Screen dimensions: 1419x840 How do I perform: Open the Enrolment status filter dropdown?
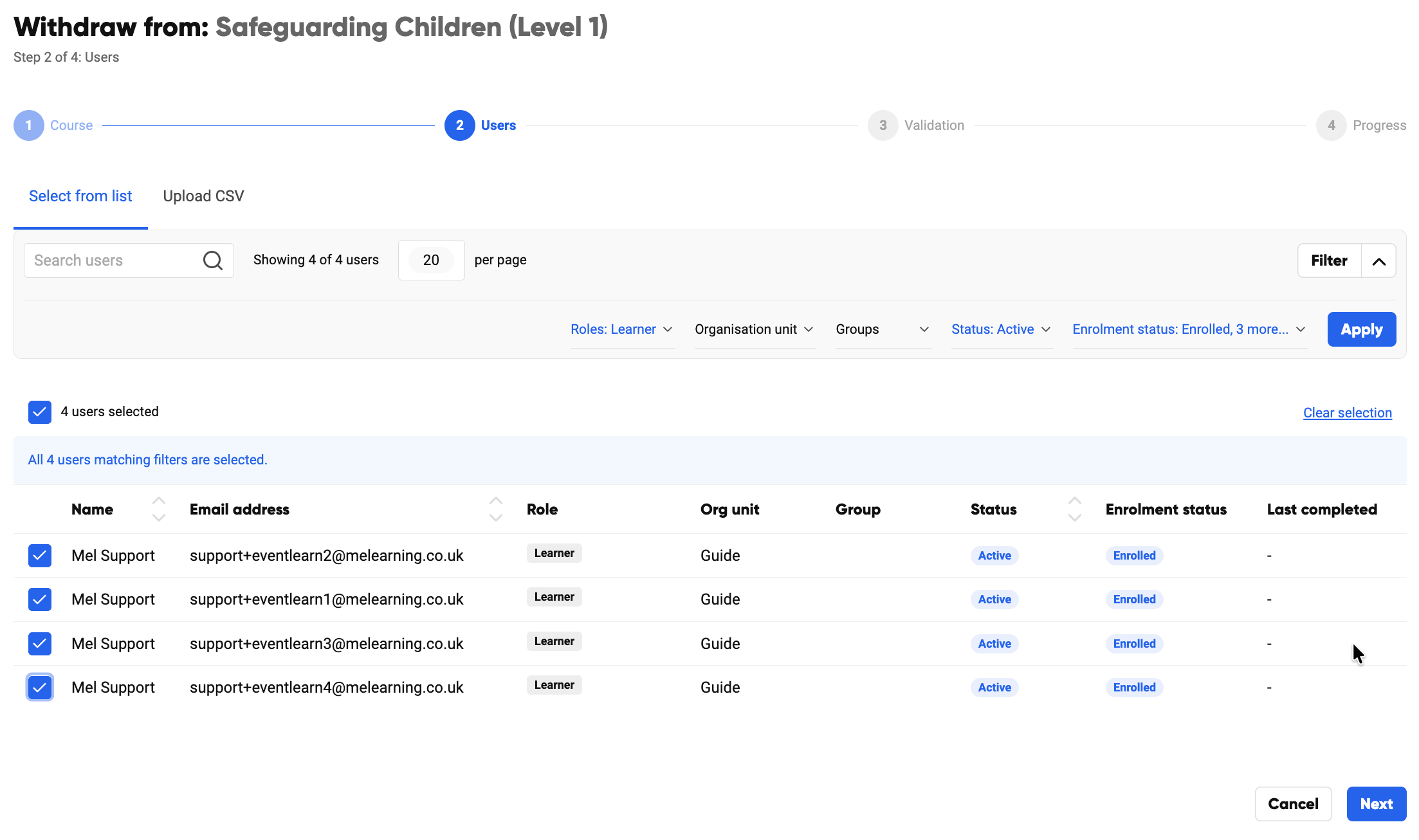coord(1189,329)
